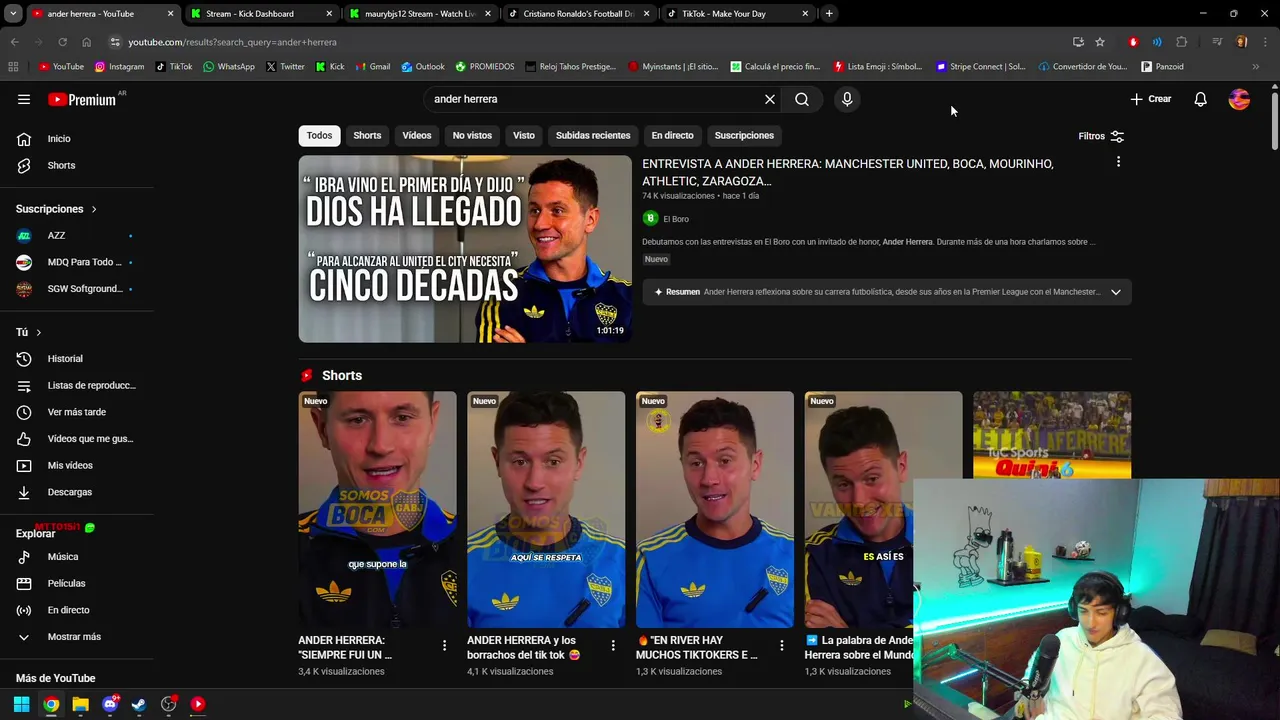
Task: Open the PROMIEDOS bookmark
Action: pos(485,67)
